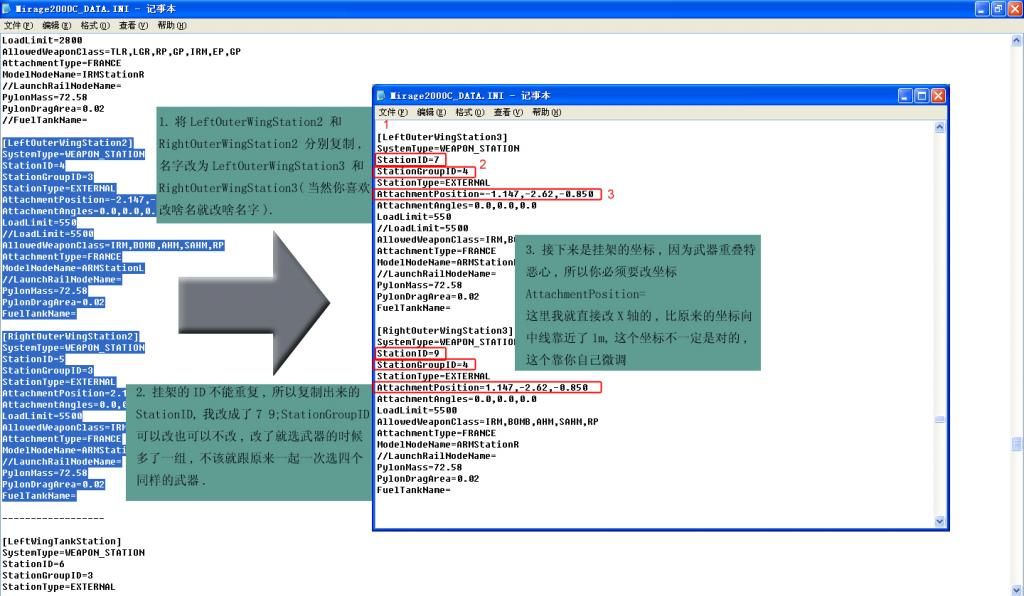Click the header "[LeftWingTankStation]"
This screenshot has height=596, width=1024.
point(62,541)
